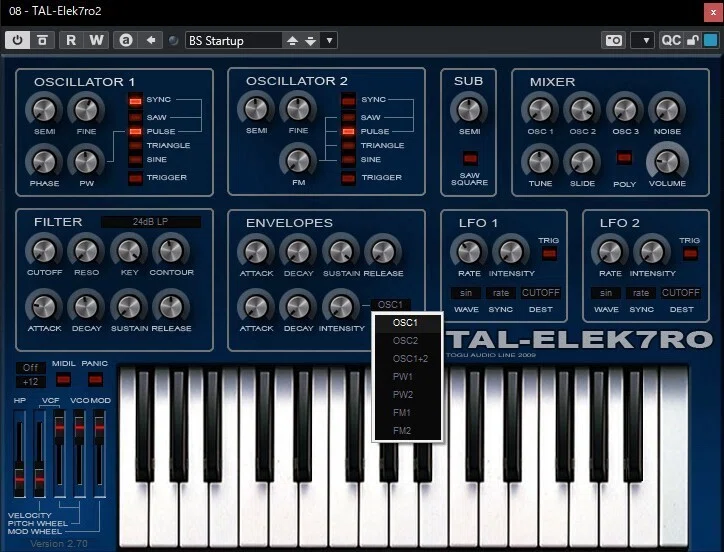Select FM1 in the destination popup
Viewport: 724px width, 552px height.
pos(407,413)
